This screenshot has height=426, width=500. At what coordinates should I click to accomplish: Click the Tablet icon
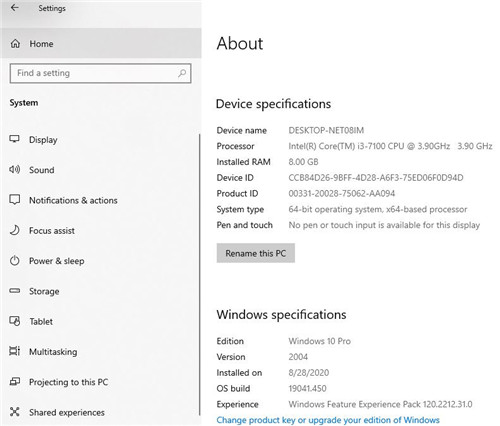tap(14, 321)
